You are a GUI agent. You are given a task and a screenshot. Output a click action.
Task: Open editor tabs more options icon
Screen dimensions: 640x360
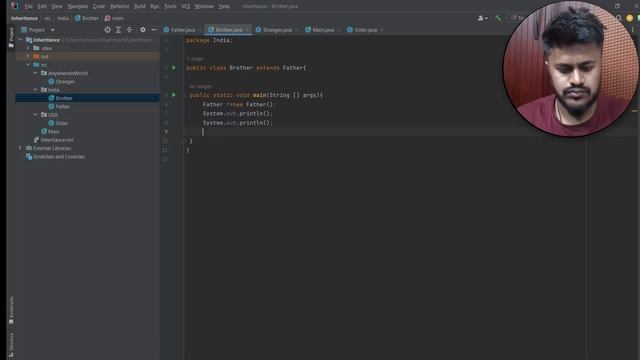633,30
